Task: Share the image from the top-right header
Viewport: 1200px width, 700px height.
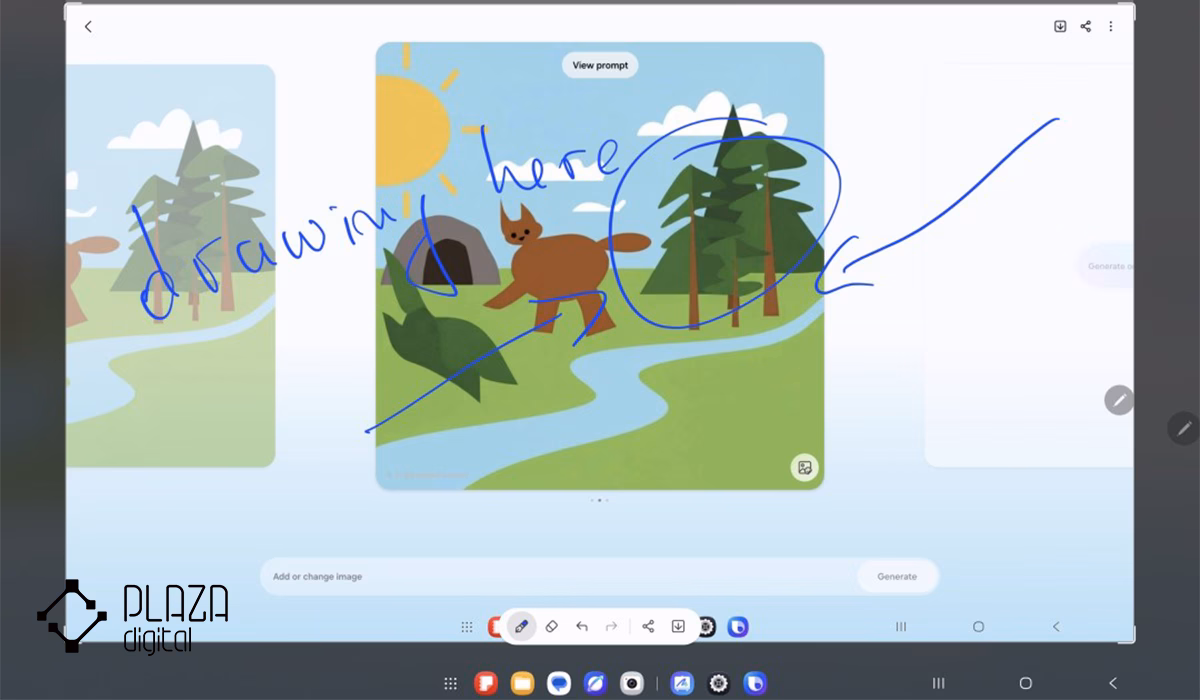Action: pos(1086,27)
